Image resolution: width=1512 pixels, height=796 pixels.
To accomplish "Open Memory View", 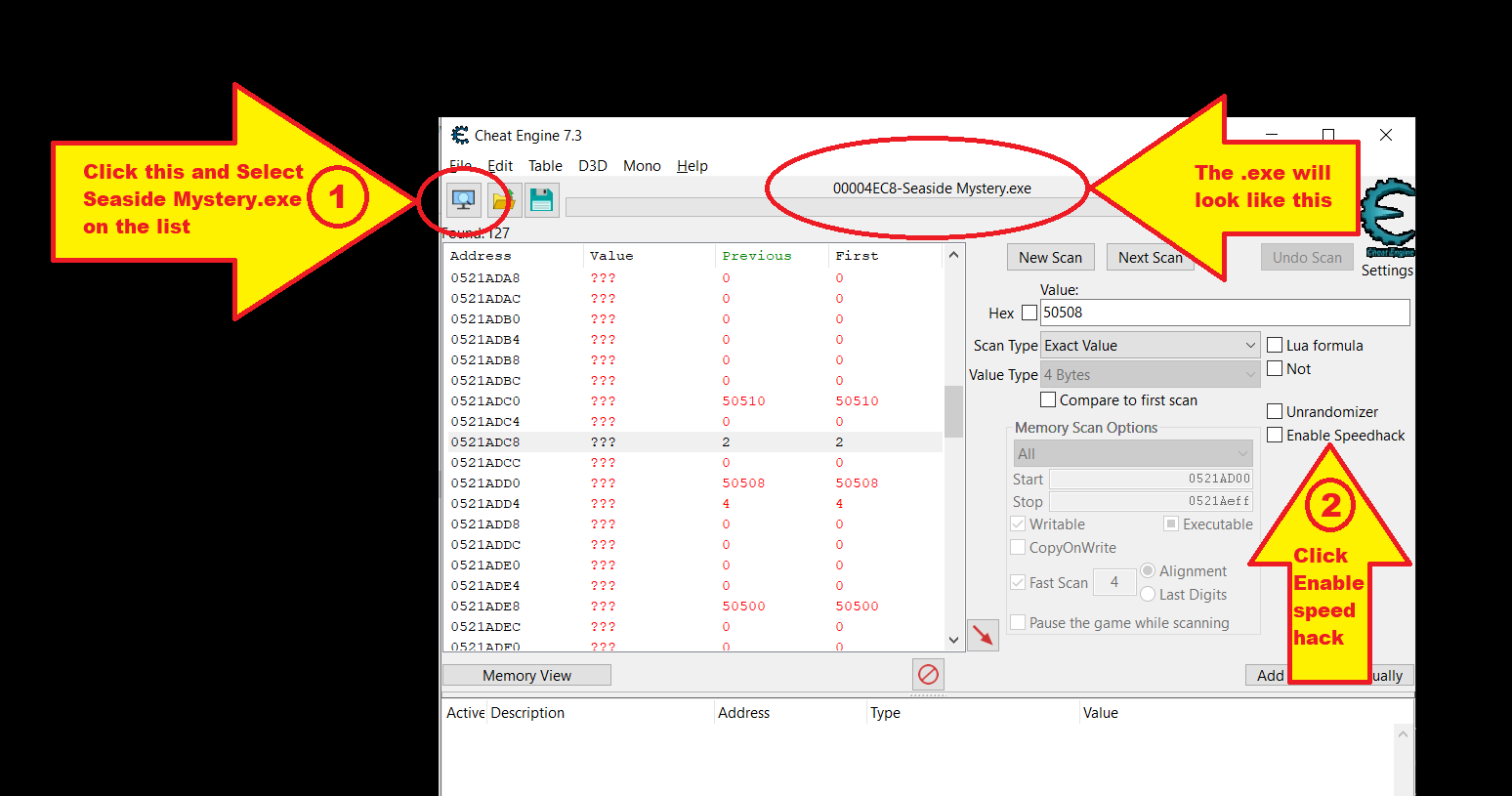I will (x=526, y=676).
